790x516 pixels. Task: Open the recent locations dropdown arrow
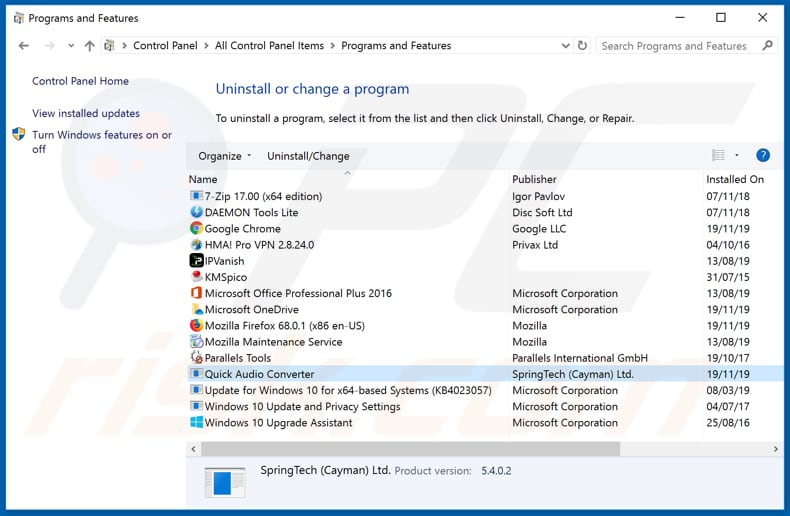tap(71, 46)
